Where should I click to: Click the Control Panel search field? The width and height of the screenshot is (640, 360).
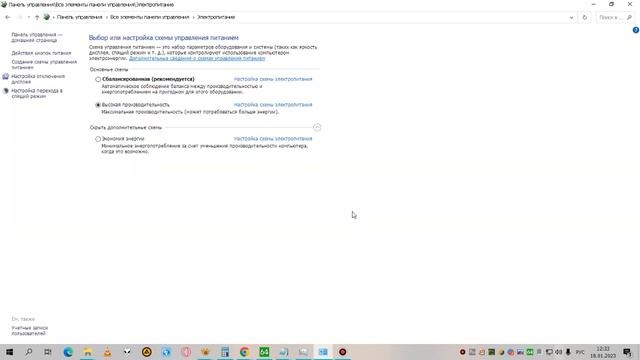click(615, 17)
